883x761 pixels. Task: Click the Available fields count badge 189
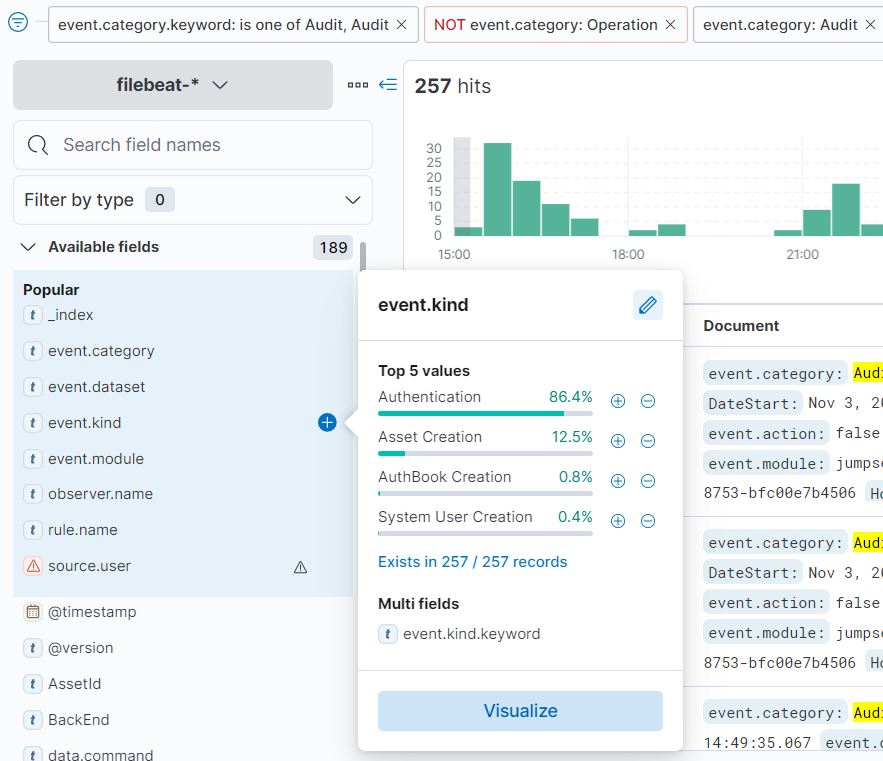click(333, 247)
